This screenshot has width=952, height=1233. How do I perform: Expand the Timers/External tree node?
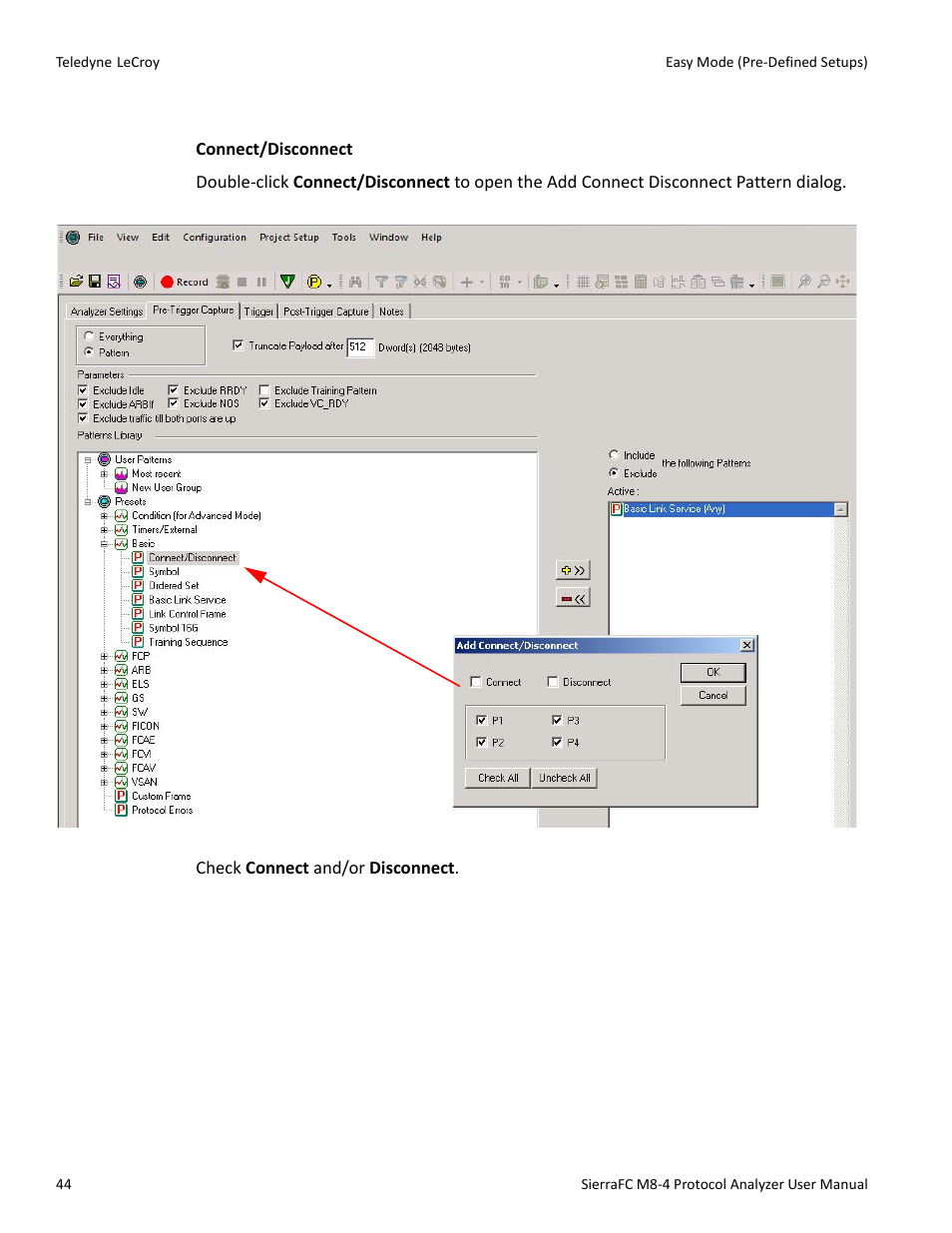104,530
